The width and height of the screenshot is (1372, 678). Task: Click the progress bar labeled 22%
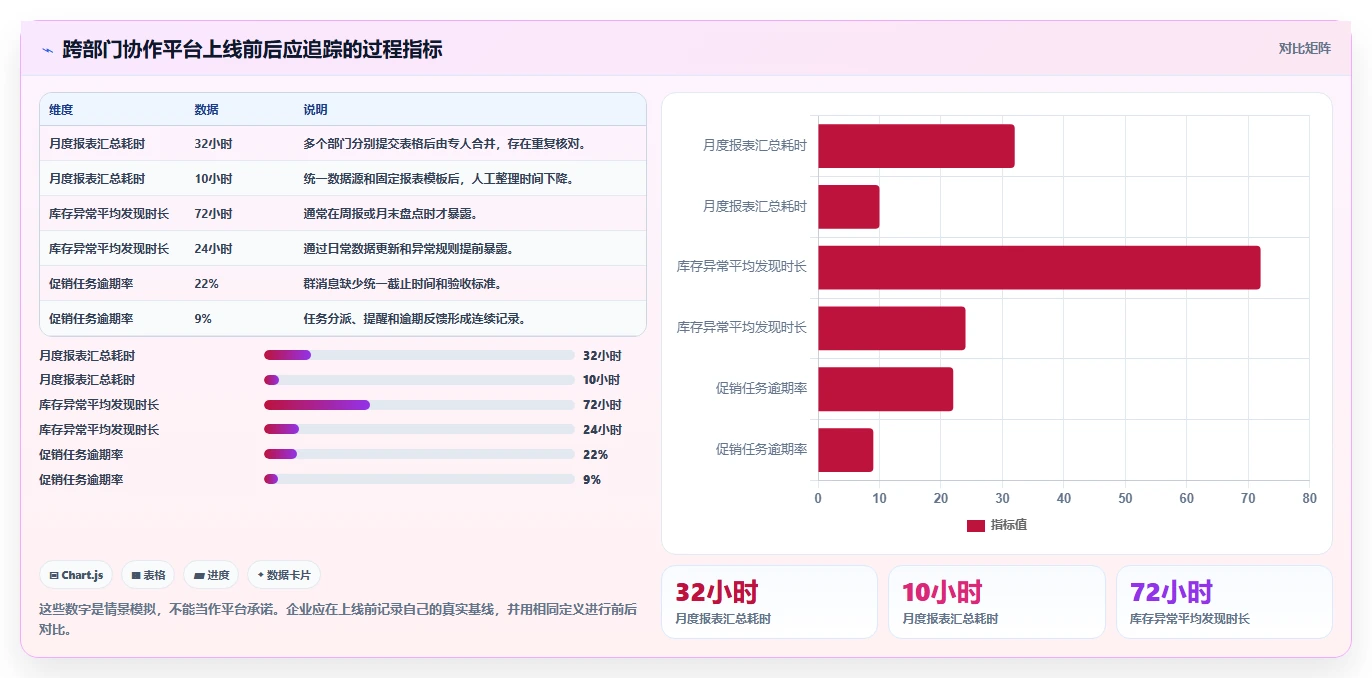[419, 455]
